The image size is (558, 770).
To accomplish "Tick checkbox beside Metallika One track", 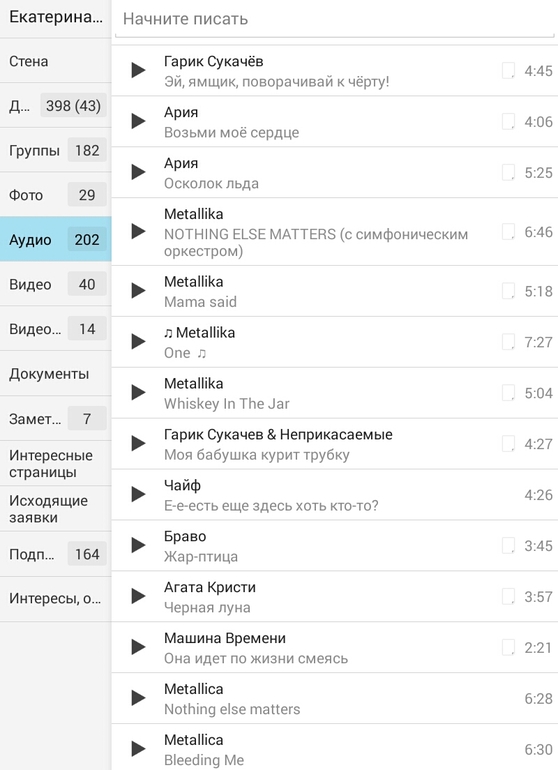I will [x=508, y=342].
